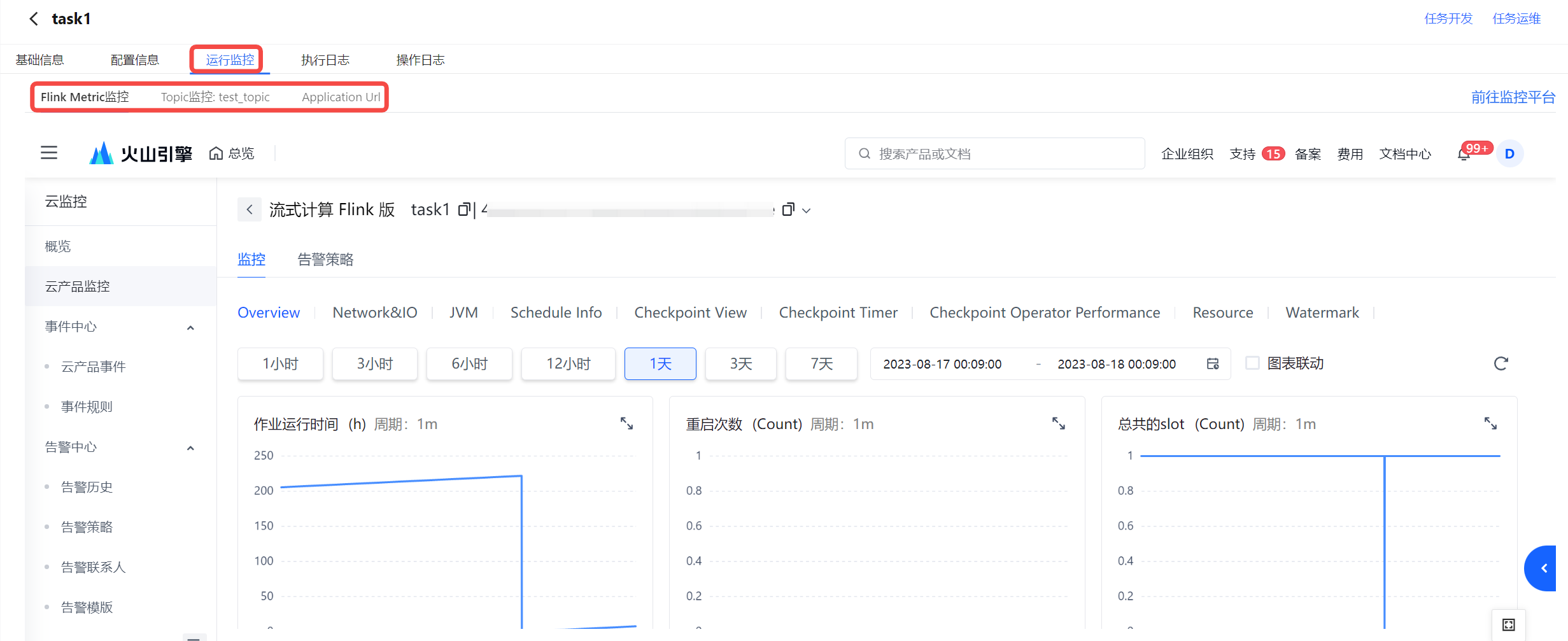1568x641 pixels.
Task: Set time range to 12小时
Action: (x=569, y=363)
